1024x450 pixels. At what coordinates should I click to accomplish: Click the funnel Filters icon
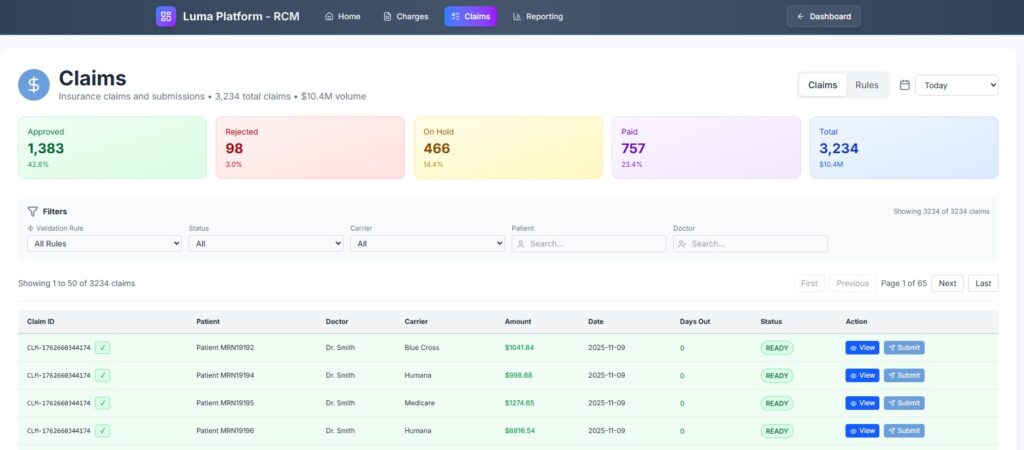point(33,212)
